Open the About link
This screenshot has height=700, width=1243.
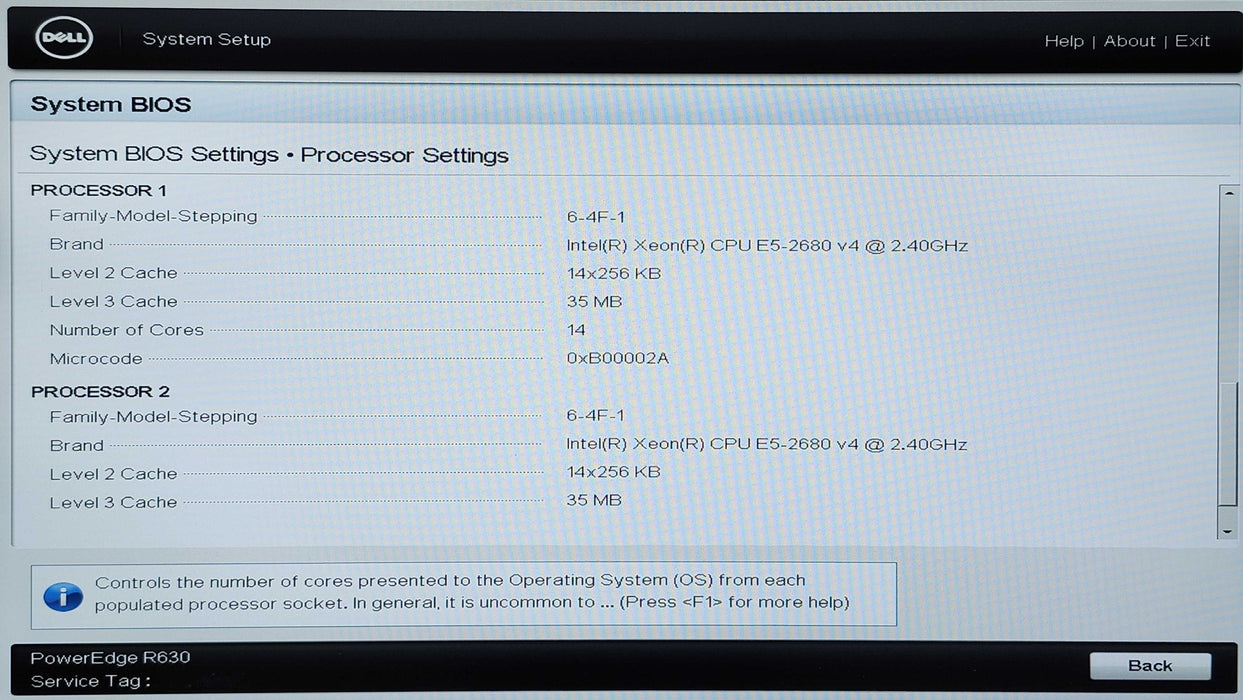click(x=1129, y=41)
